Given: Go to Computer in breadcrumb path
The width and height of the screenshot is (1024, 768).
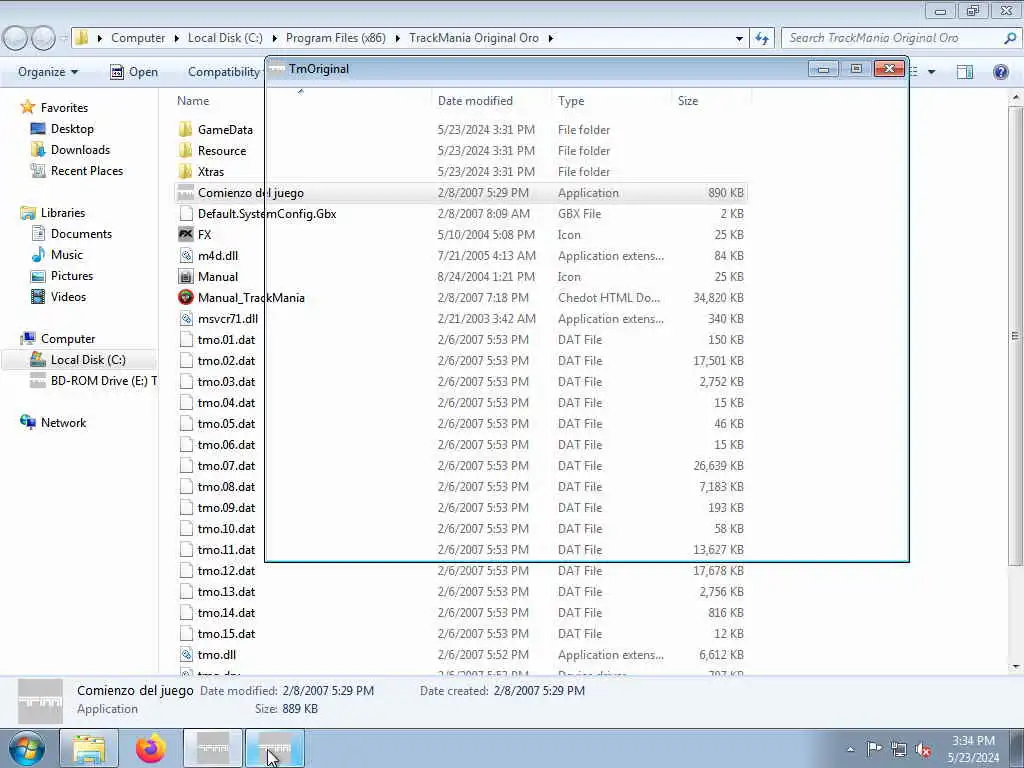Looking at the screenshot, I should point(138,38).
